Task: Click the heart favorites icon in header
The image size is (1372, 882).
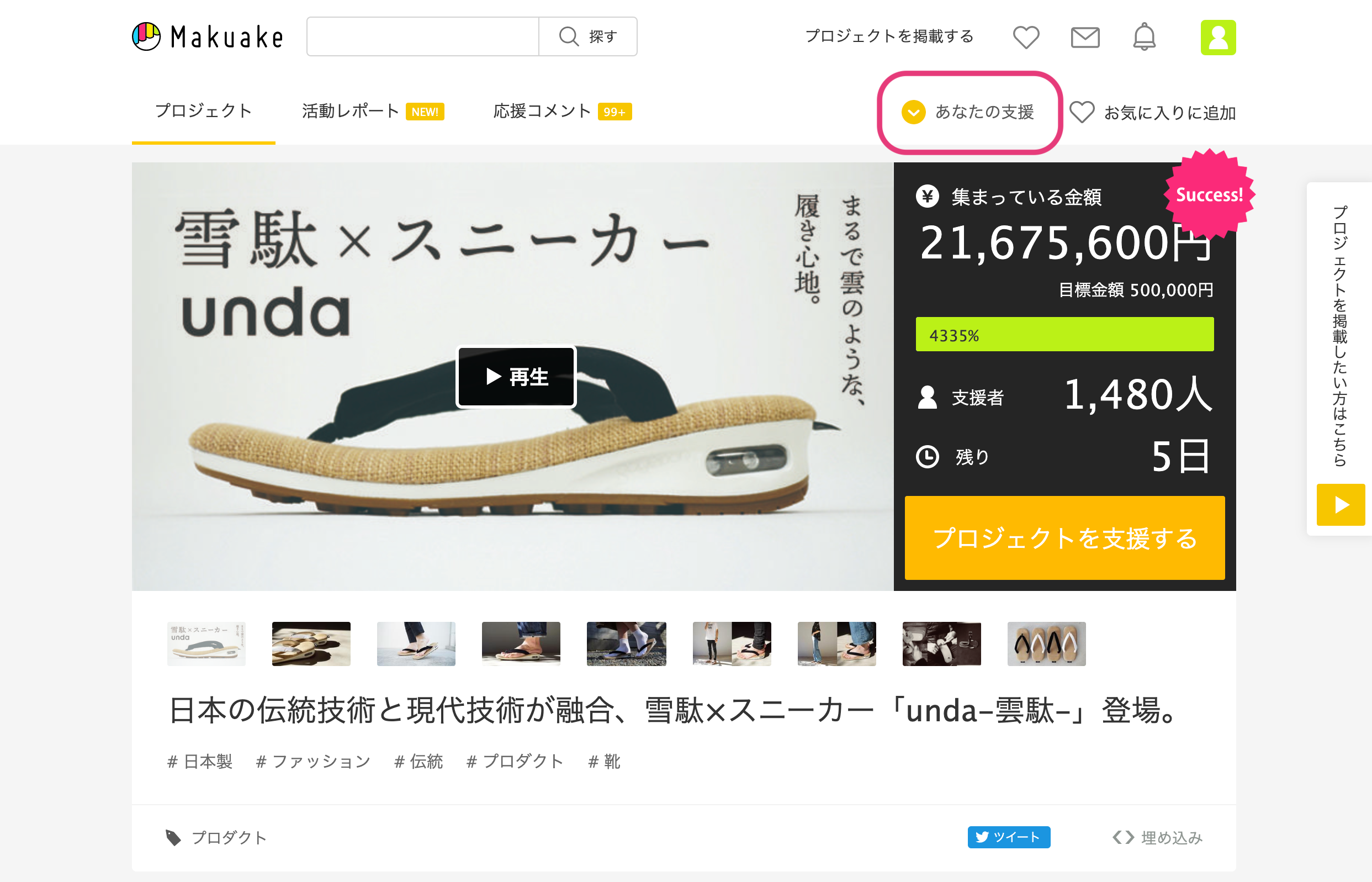Action: coord(1026,38)
